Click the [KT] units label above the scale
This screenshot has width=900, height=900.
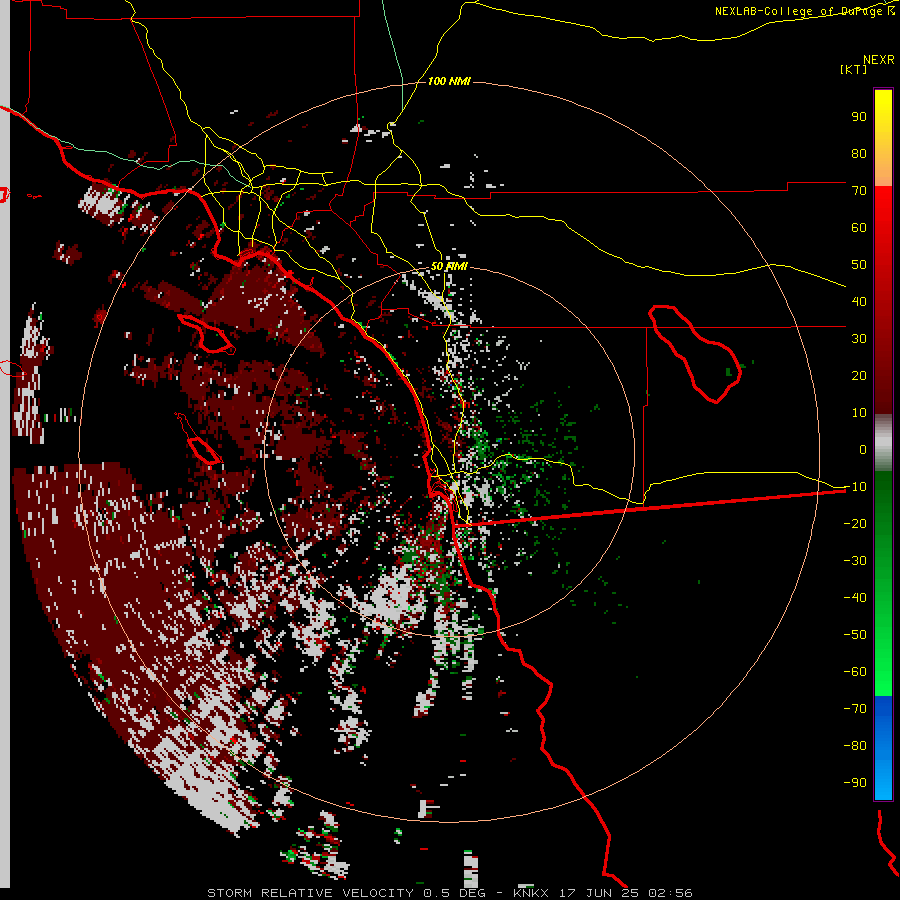click(x=854, y=69)
